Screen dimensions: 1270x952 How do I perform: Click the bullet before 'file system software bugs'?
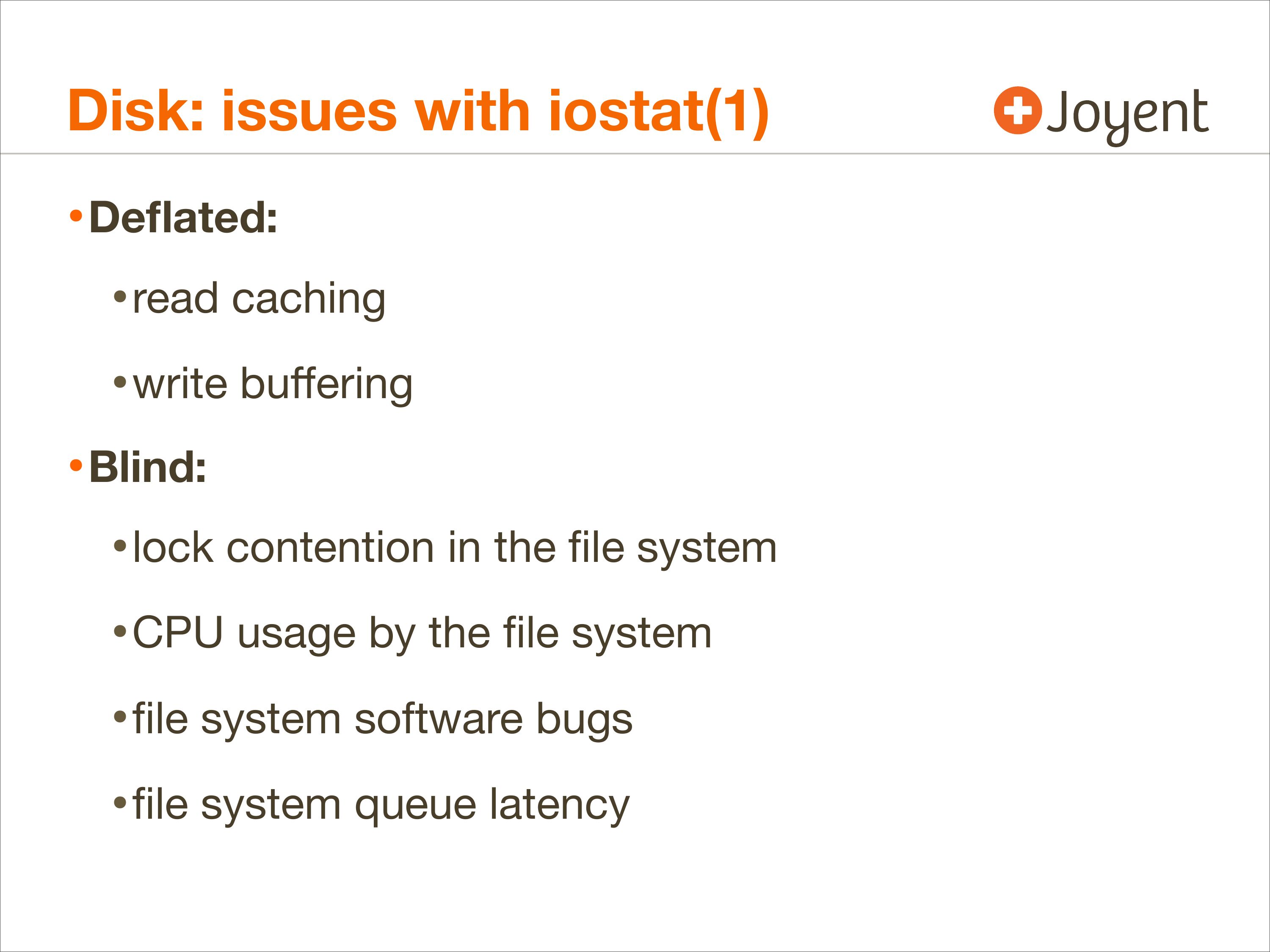[x=119, y=717]
